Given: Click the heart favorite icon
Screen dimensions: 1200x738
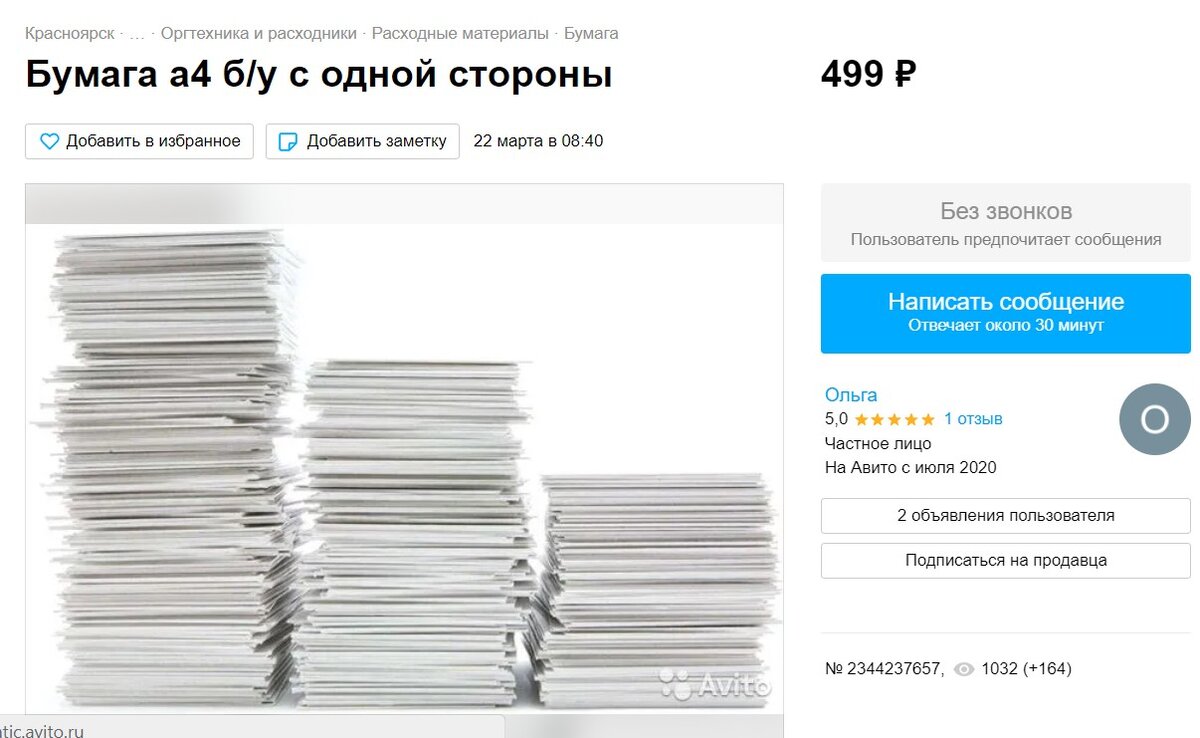Looking at the screenshot, I should coord(49,141).
